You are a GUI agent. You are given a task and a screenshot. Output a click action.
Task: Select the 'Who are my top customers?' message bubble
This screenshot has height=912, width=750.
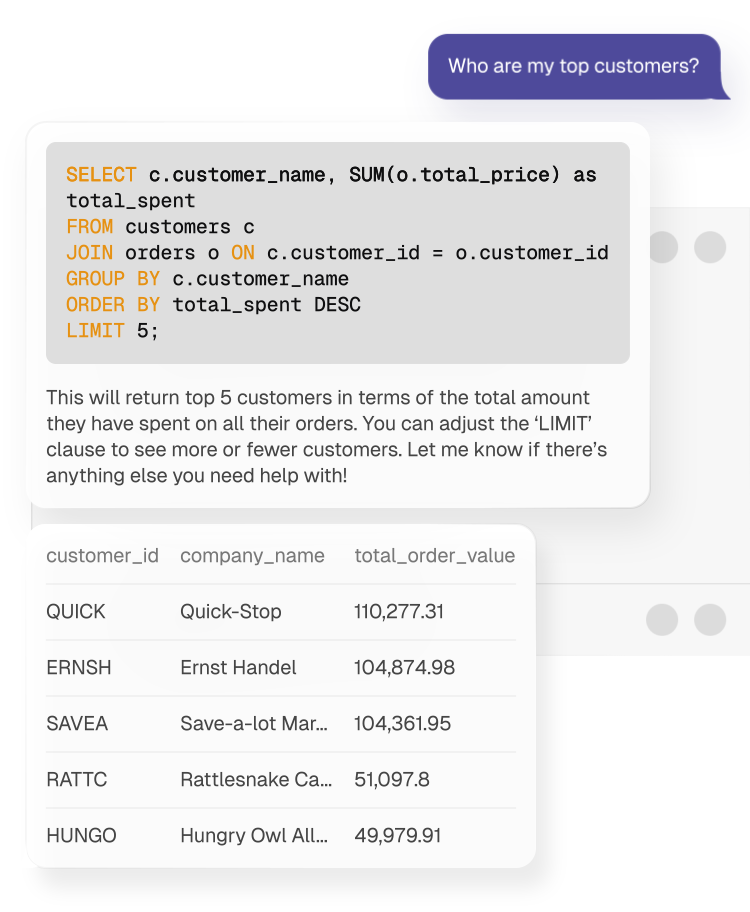tap(573, 67)
